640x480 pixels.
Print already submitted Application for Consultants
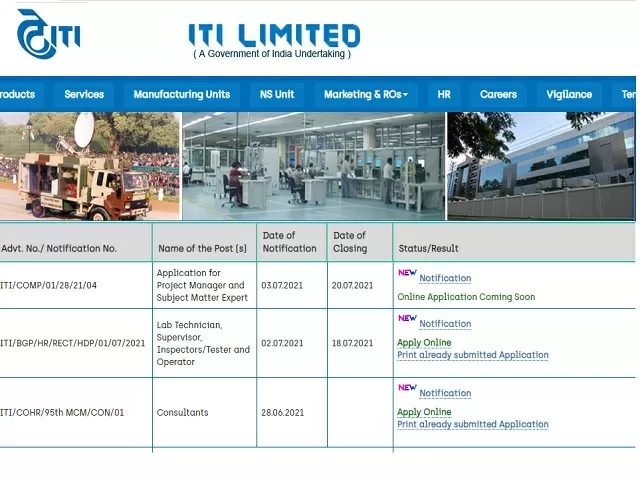(x=473, y=424)
